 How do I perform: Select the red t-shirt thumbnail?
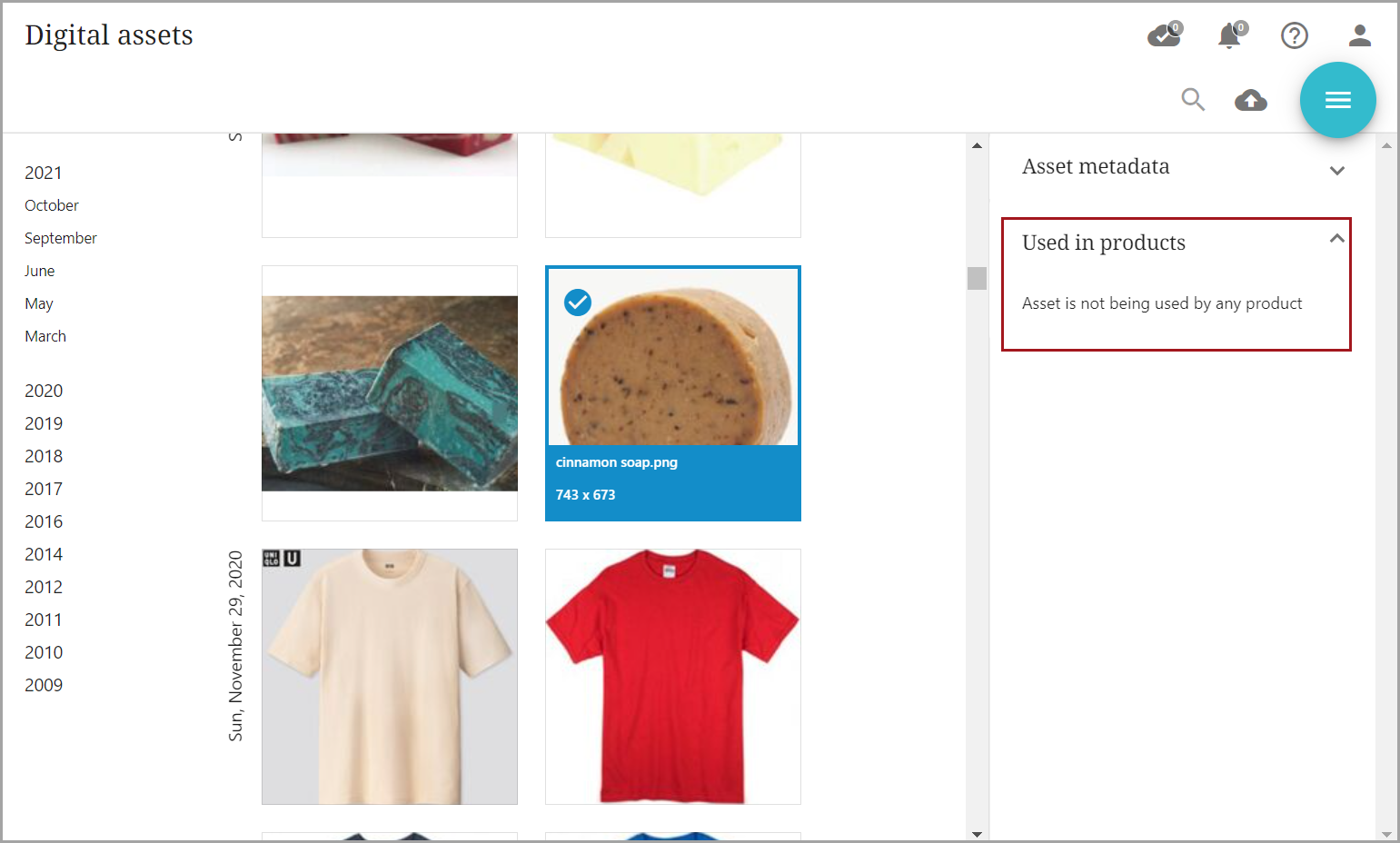tap(672, 676)
